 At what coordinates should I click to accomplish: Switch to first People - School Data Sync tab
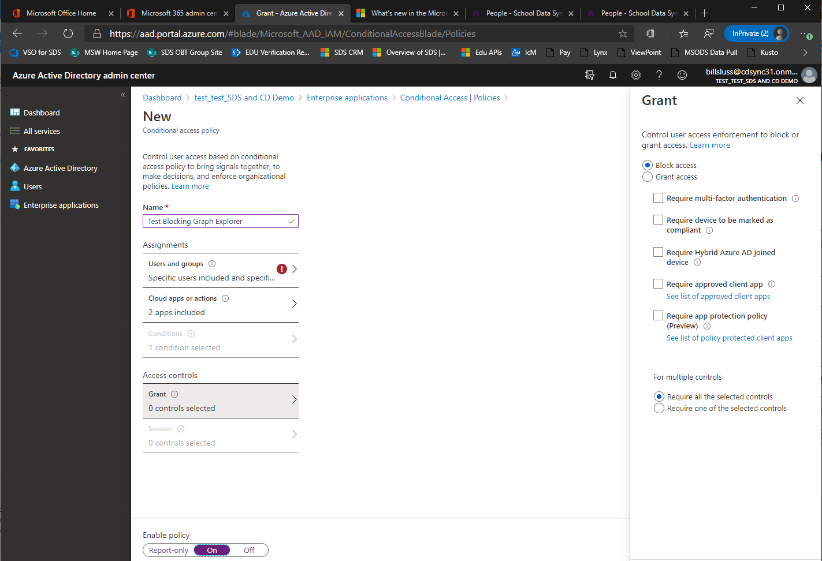tap(524, 13)
